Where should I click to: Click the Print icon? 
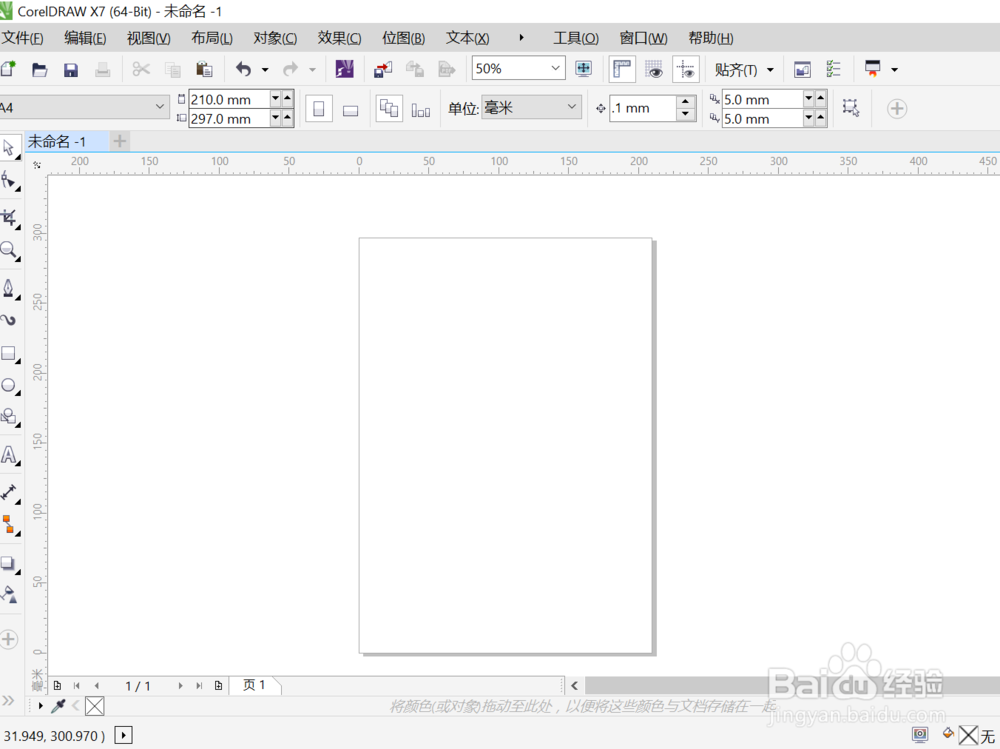click(102, 69)
